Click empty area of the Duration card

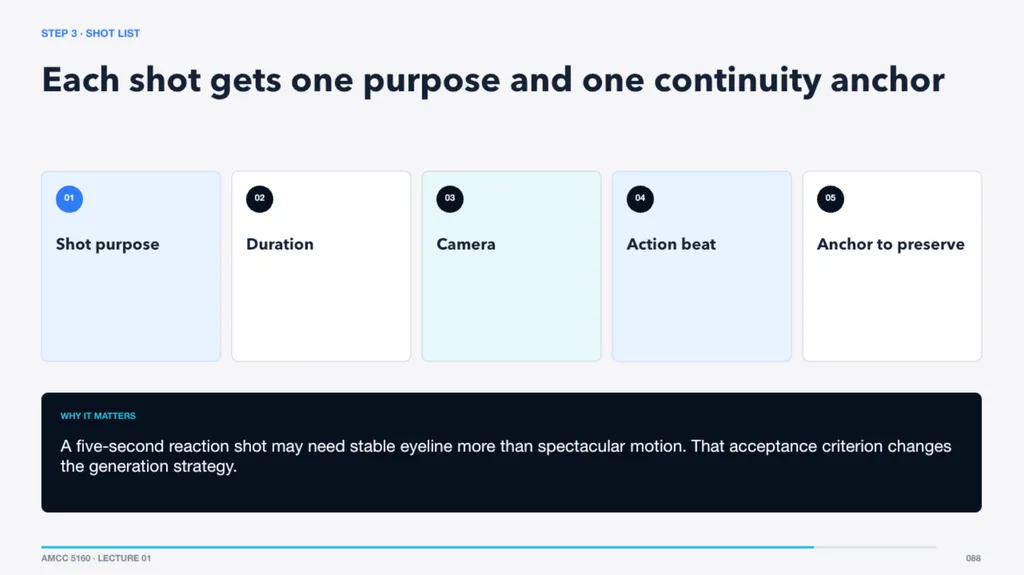(x=321, y=307)
